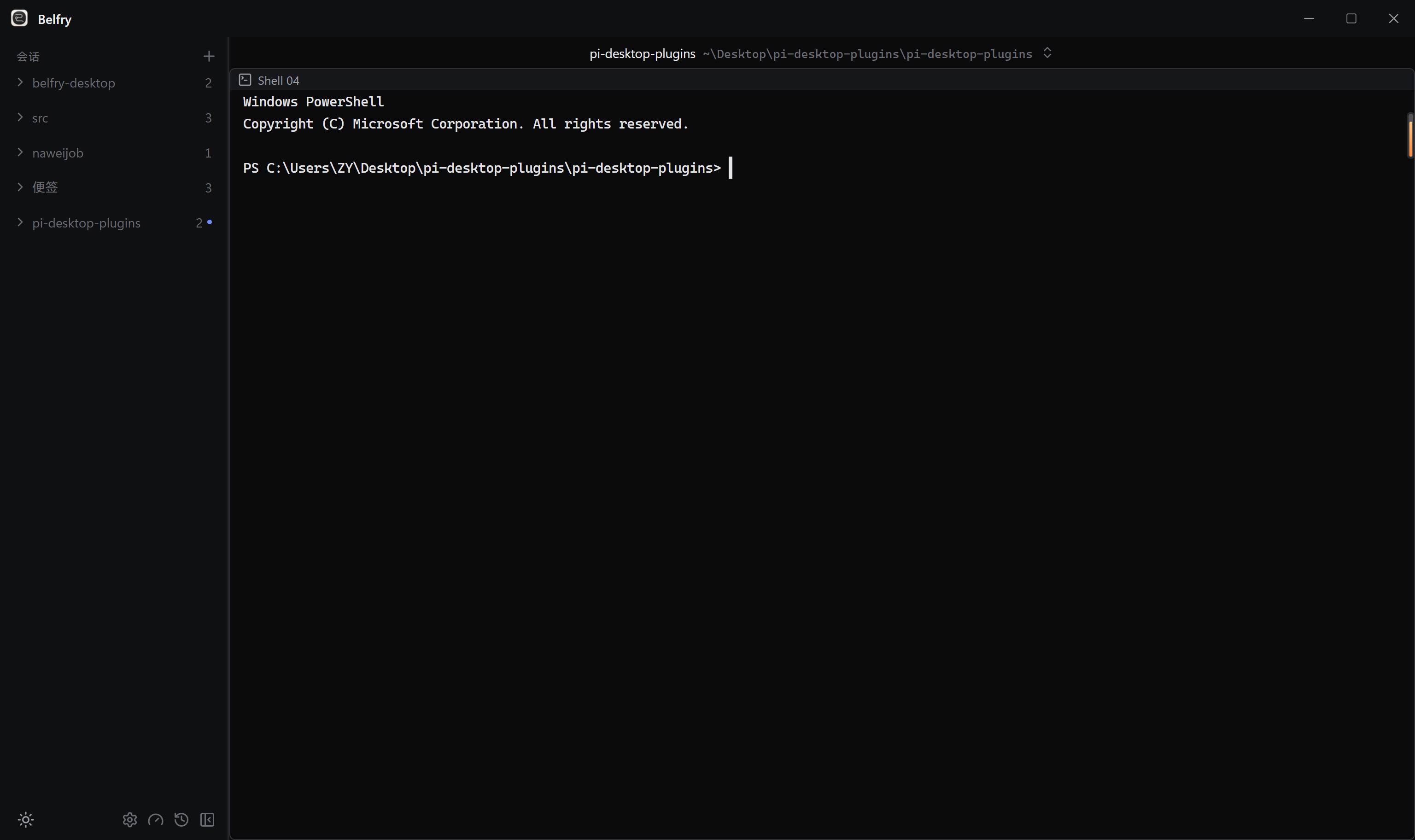Select src in the session list

click(x=114, y=118)
